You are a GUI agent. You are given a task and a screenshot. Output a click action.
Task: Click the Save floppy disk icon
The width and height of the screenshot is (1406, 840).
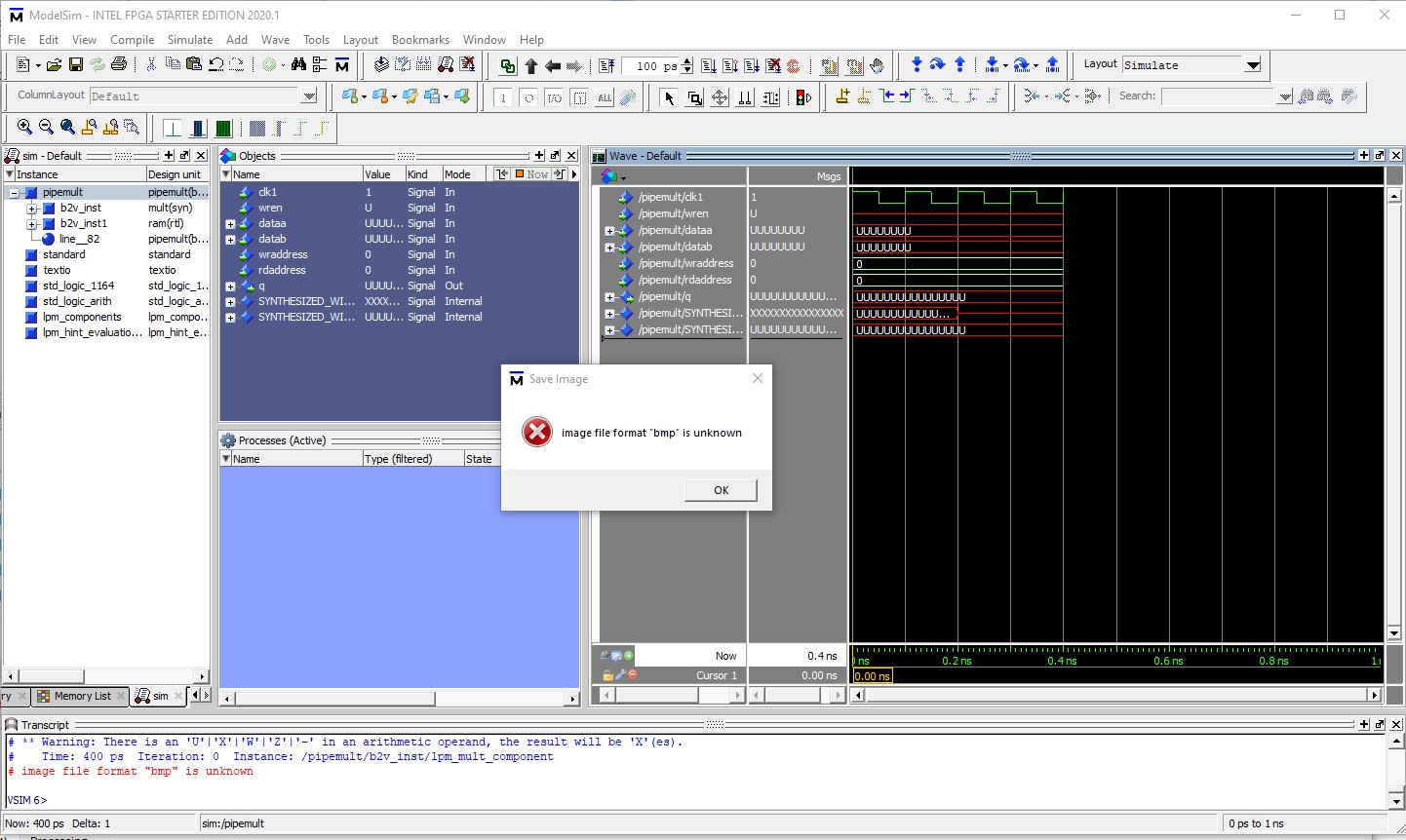click(x=75, y=65)
